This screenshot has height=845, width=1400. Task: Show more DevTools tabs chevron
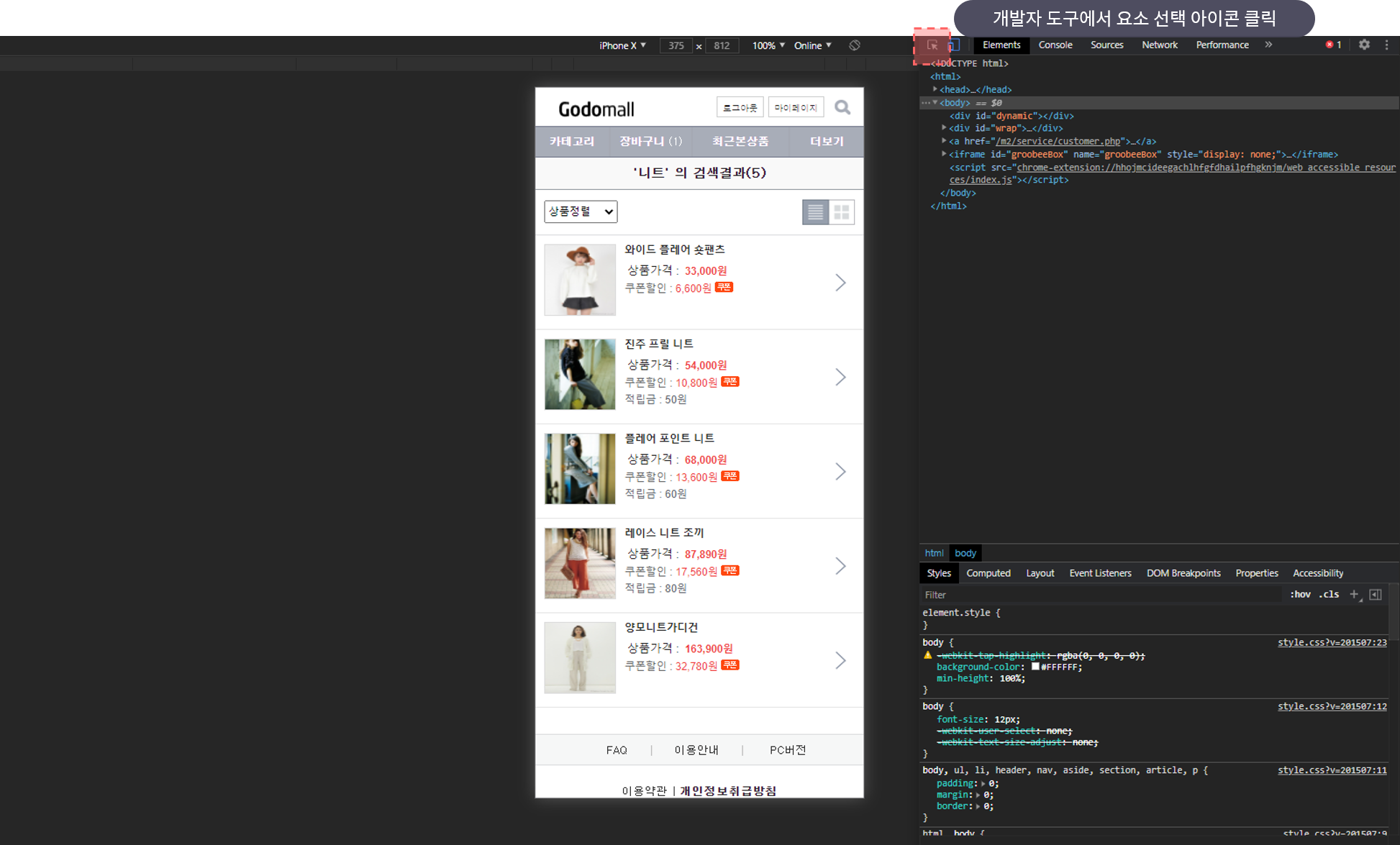click(x=1268, y=45)
